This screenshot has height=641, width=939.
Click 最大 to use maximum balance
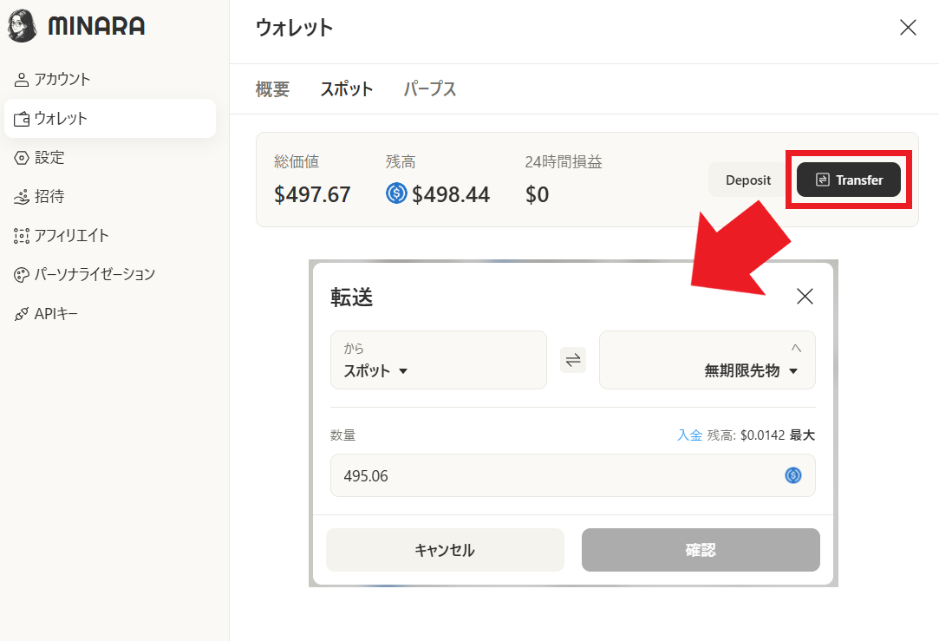[x=803, y=435]
